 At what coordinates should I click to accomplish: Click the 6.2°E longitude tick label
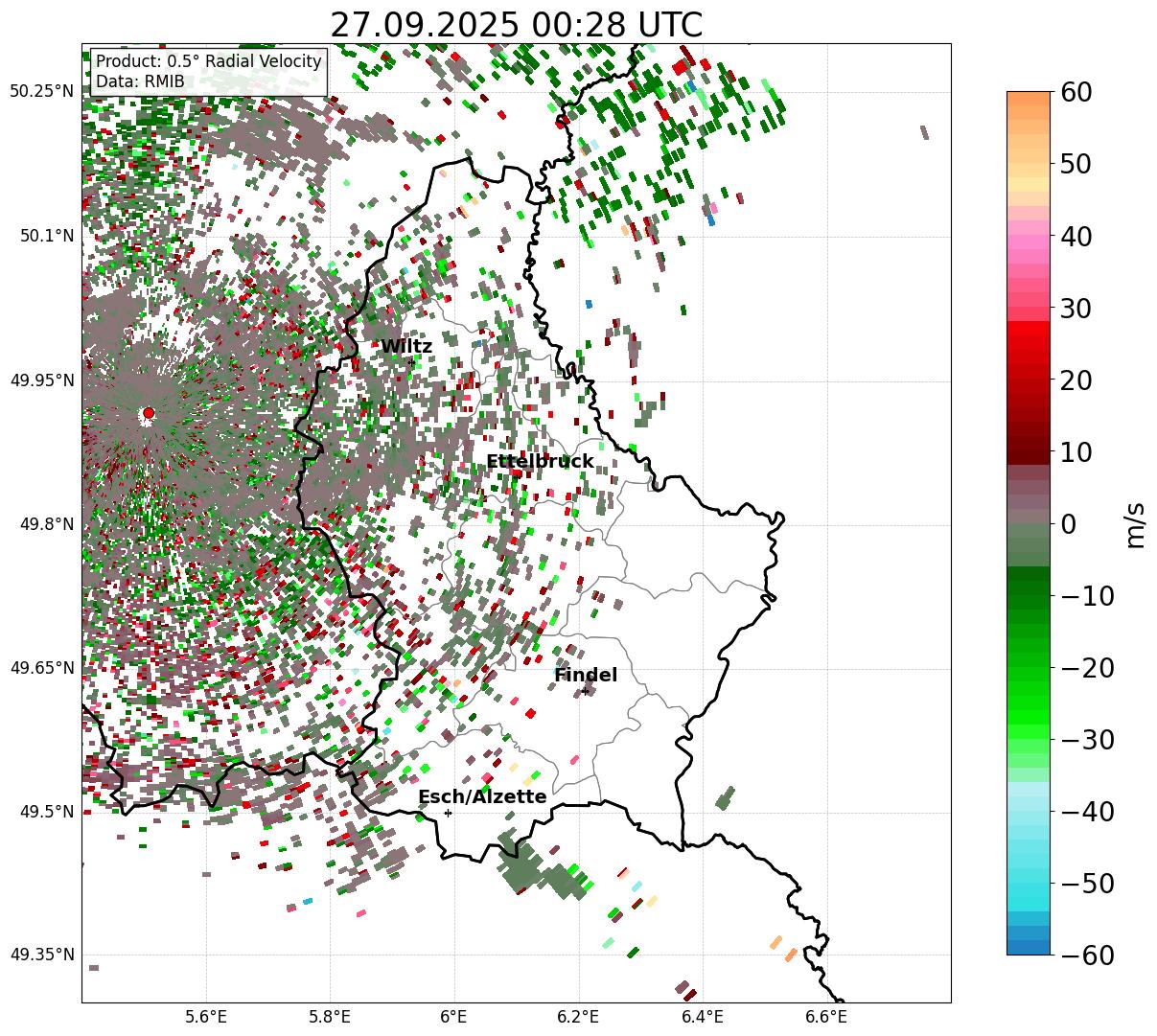pyautogui.click(x=578, y=1016)
